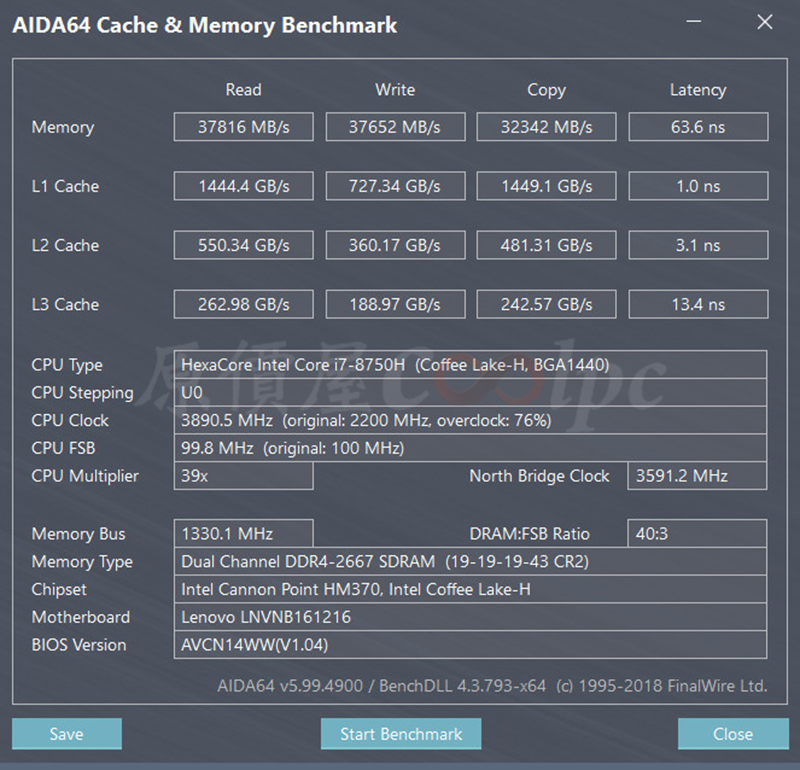The image size is (800, 770).
Task: Select the Memory Read result field
Action: coord(243,127)
